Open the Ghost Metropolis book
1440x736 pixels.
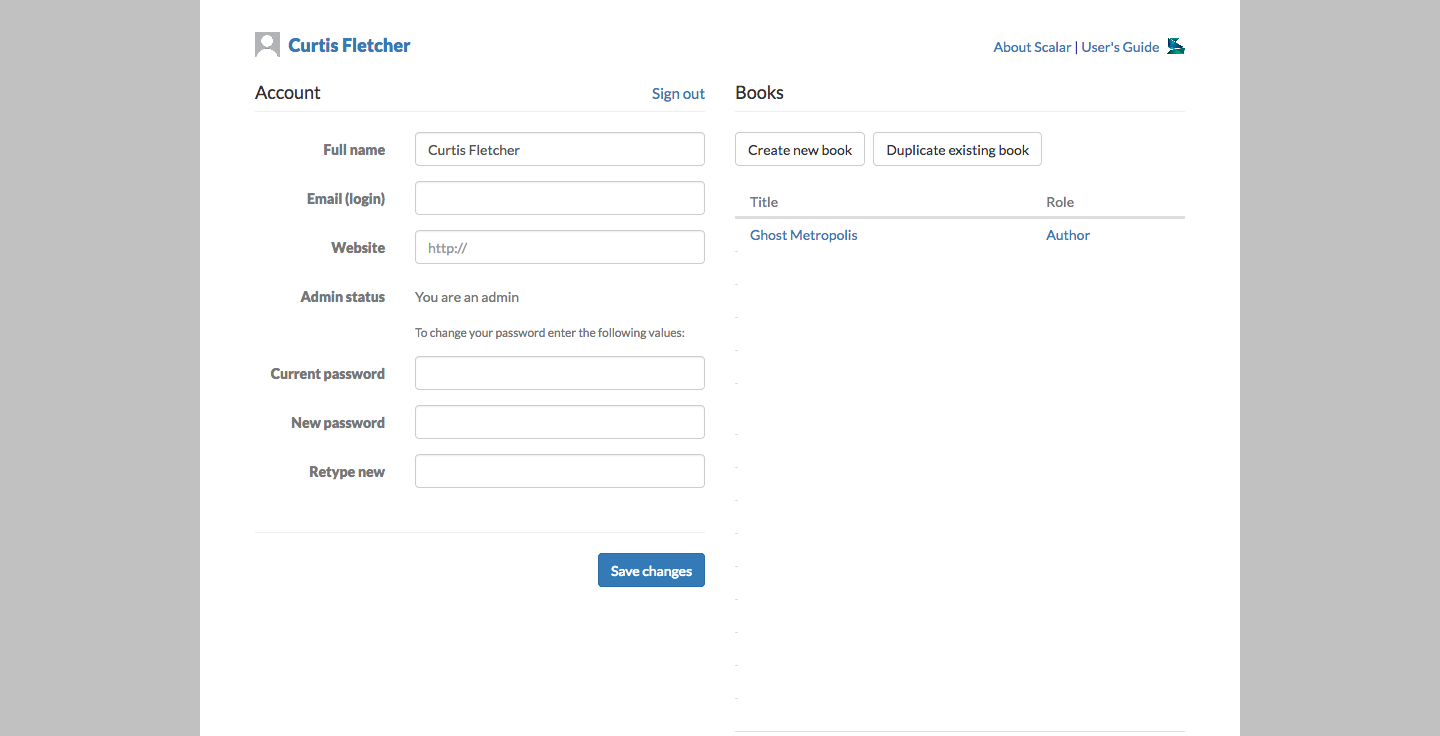(x=803, y=235)
